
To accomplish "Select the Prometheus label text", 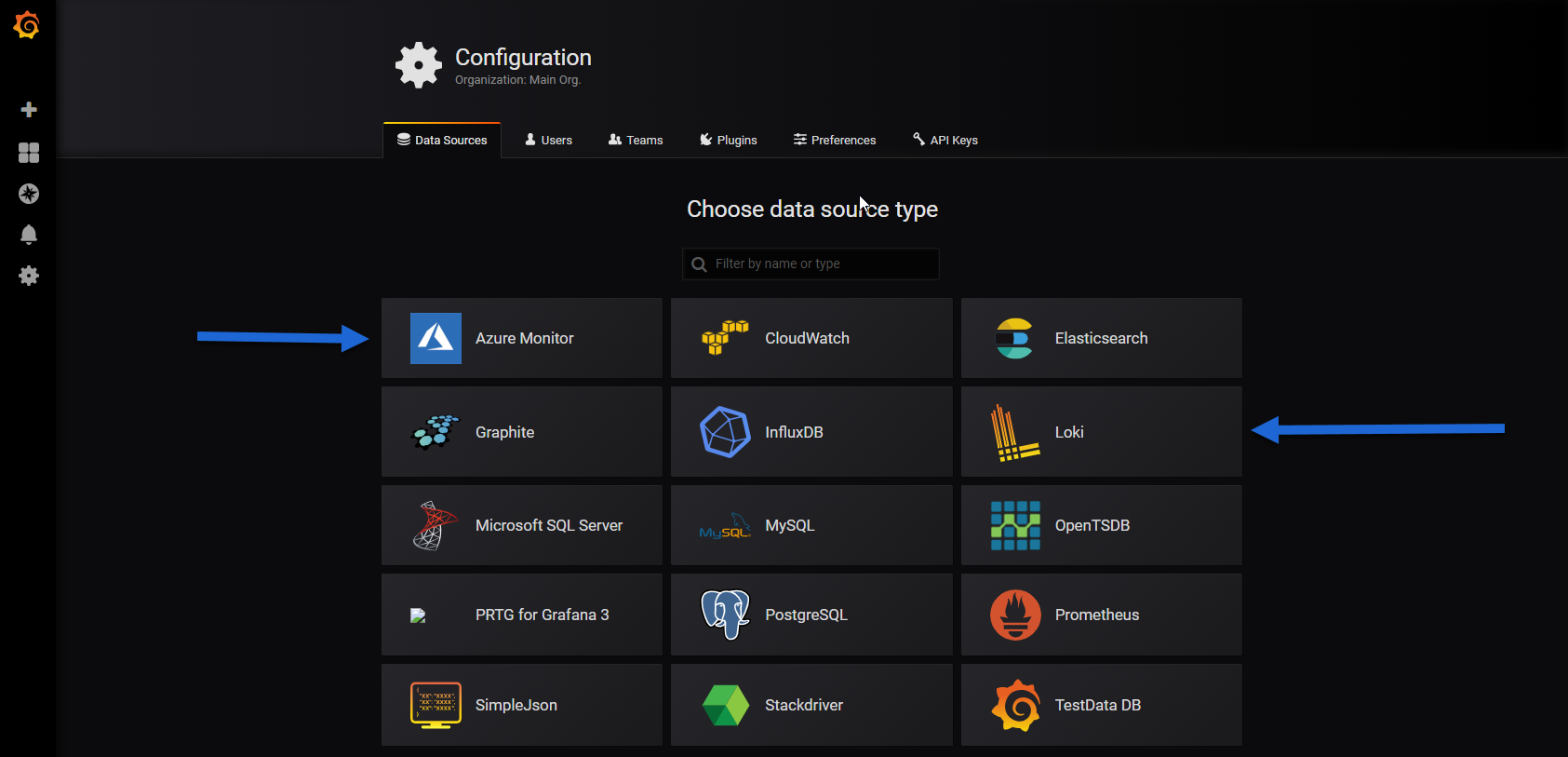I will (1097, 615).
